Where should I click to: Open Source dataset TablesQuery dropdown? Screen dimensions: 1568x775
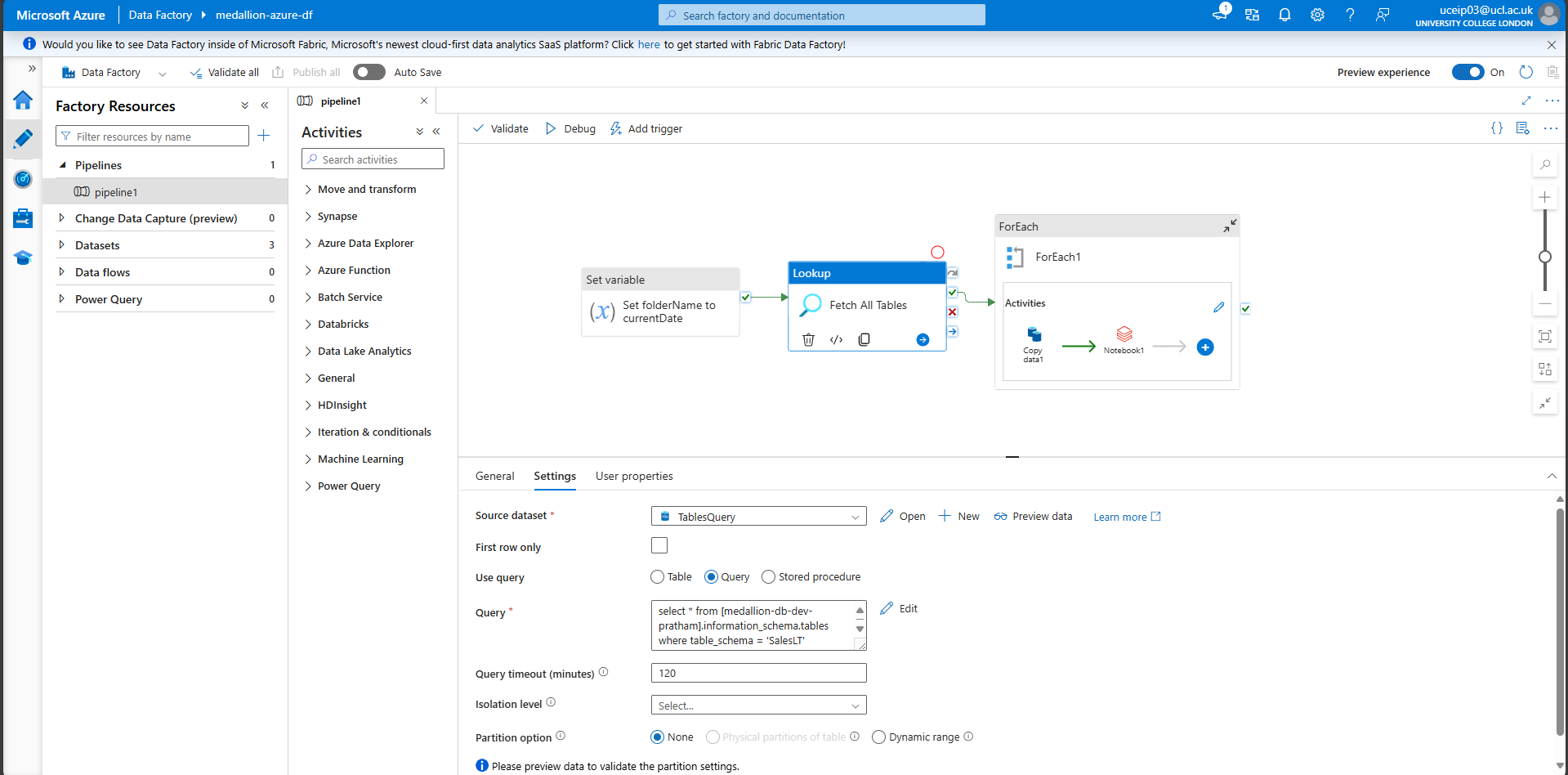[x=758, y=517]
